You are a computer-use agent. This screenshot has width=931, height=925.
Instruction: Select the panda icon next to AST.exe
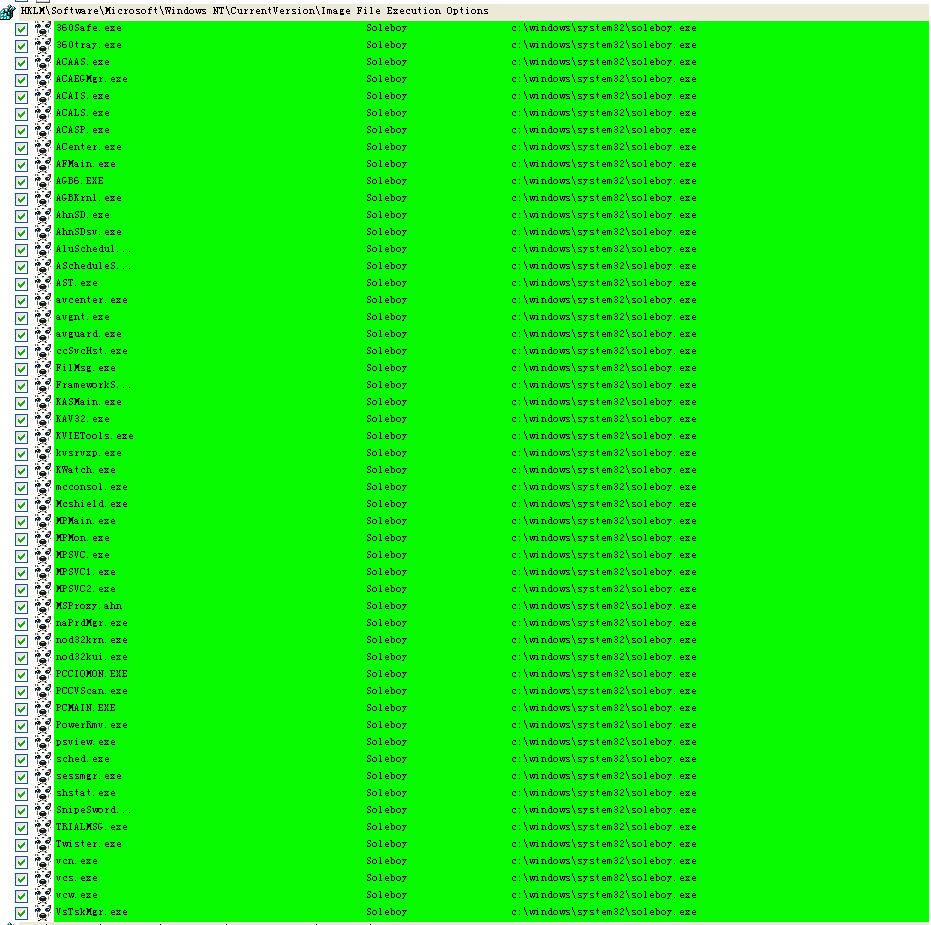point(43,283)
